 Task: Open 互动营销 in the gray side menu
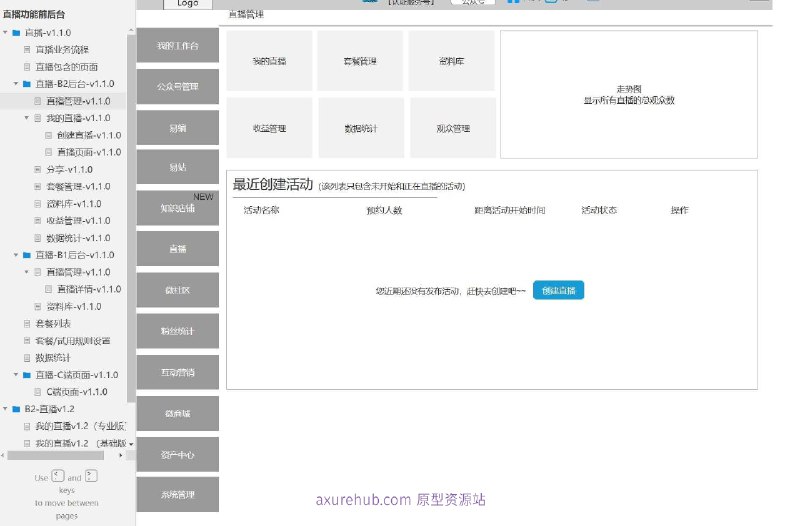178,372
